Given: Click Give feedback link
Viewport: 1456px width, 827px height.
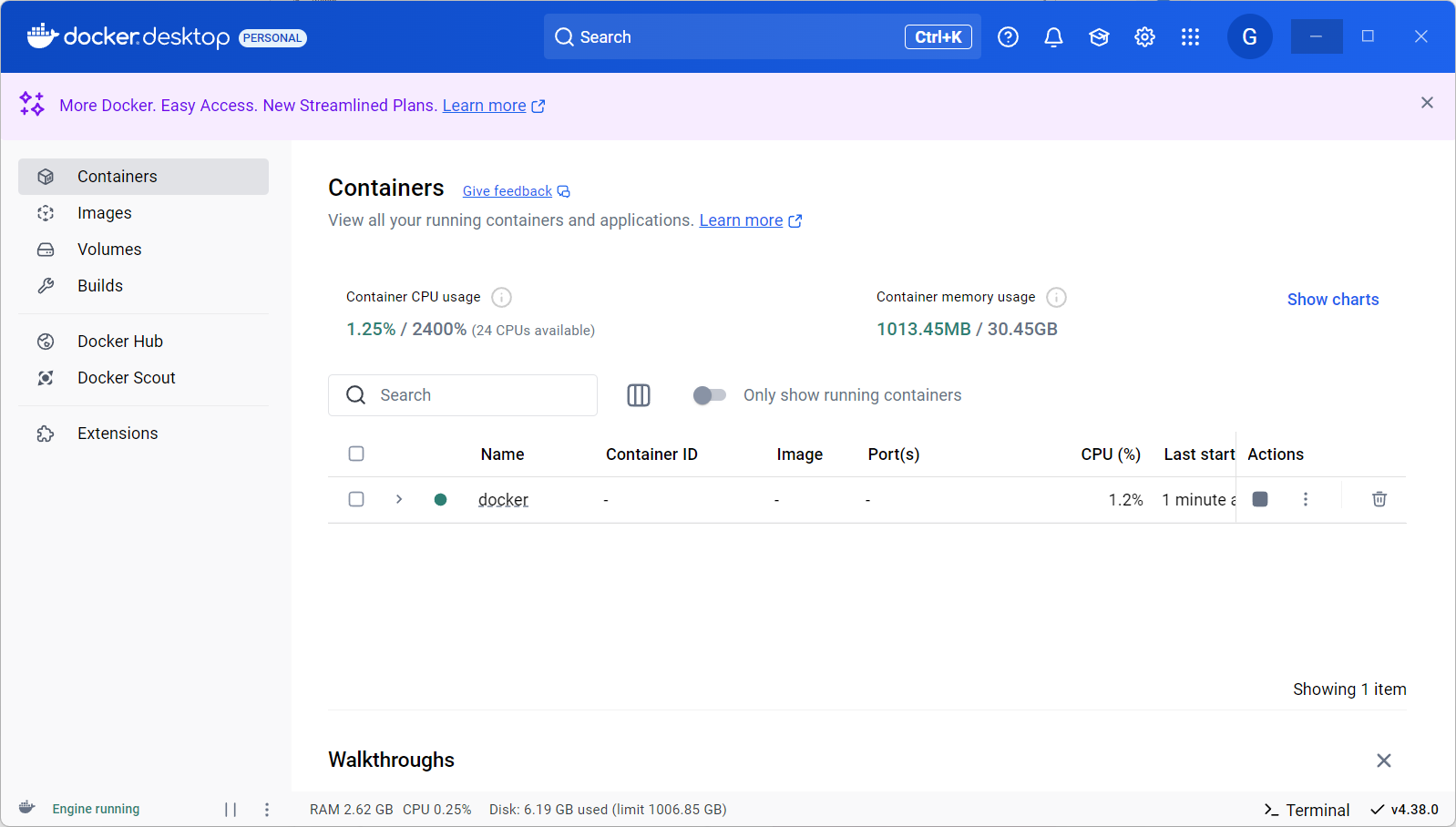Looking at the screenshot, I should point(516,191).
